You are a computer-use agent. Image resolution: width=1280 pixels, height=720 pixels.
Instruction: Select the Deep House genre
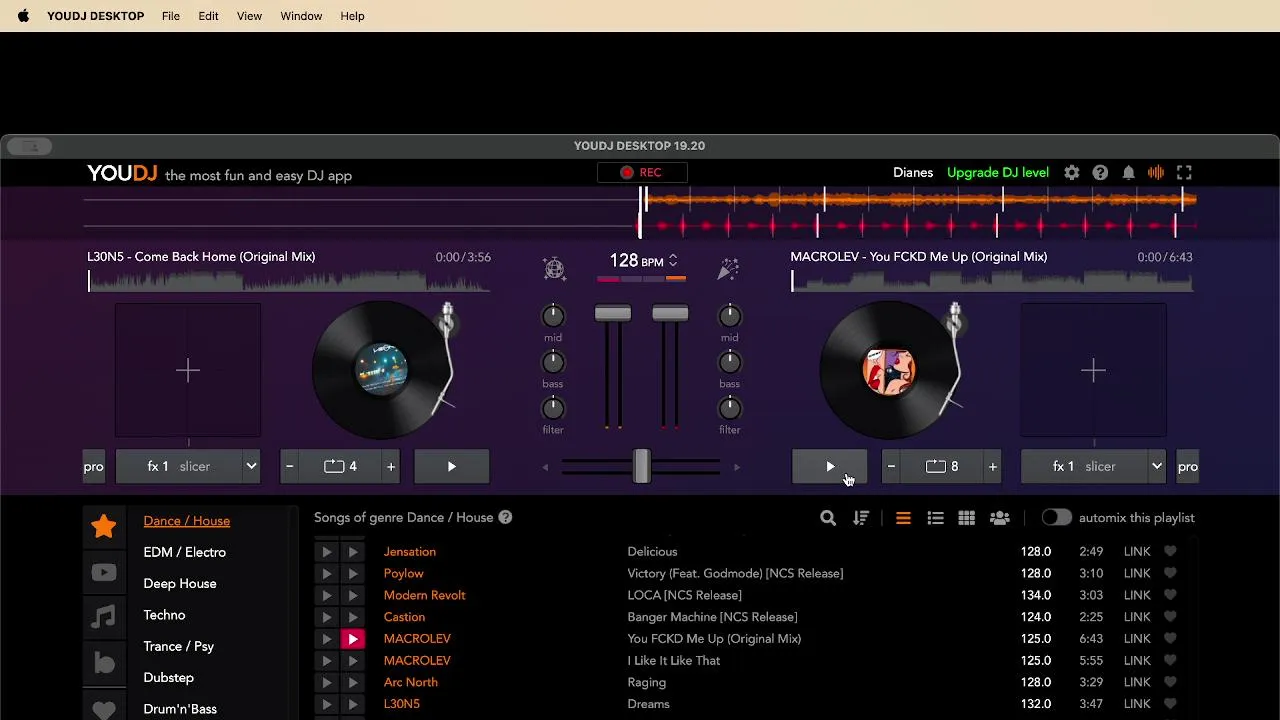point(180,584)
